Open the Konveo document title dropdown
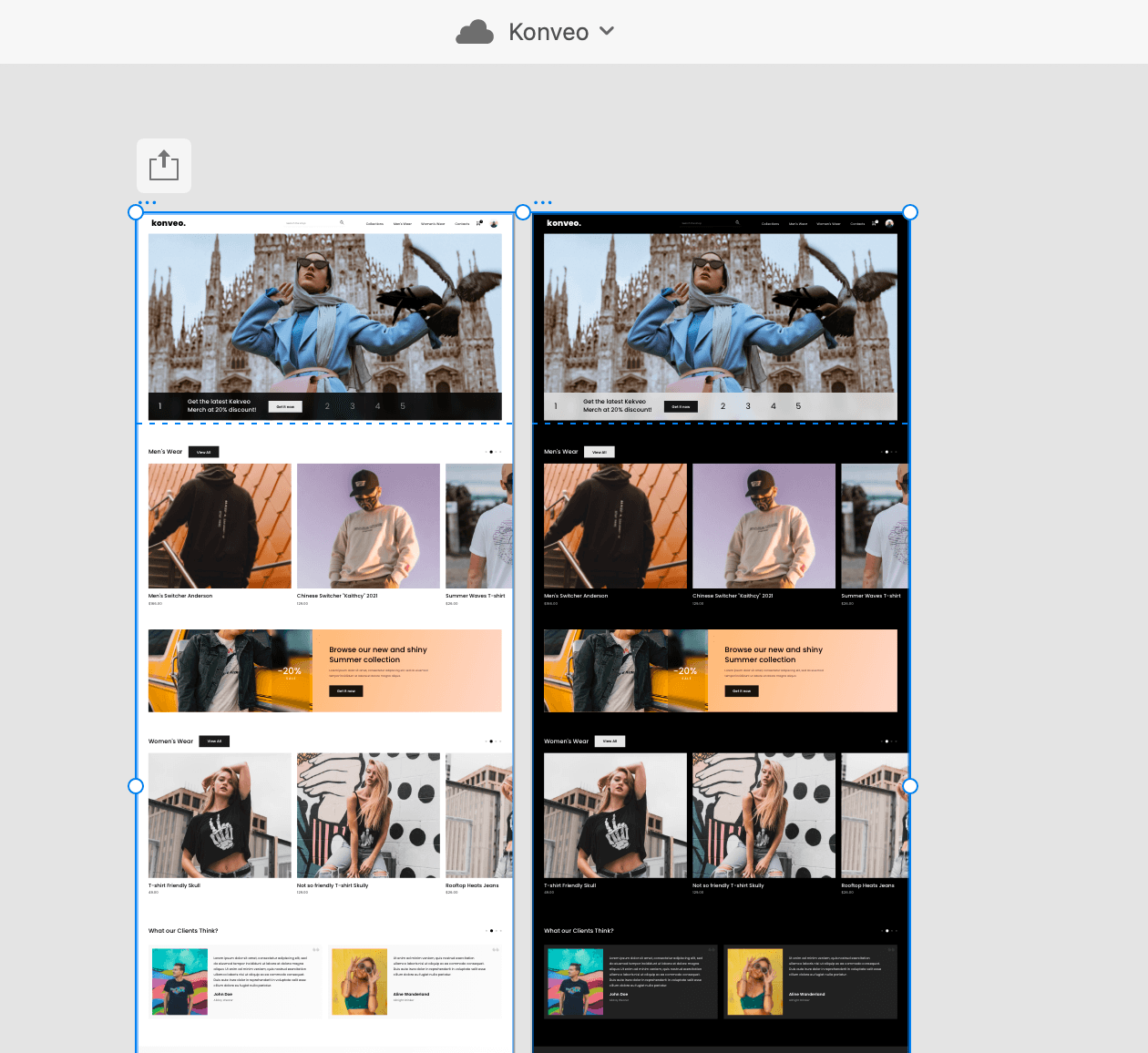1148x1053 pixels. pos(607,31)
